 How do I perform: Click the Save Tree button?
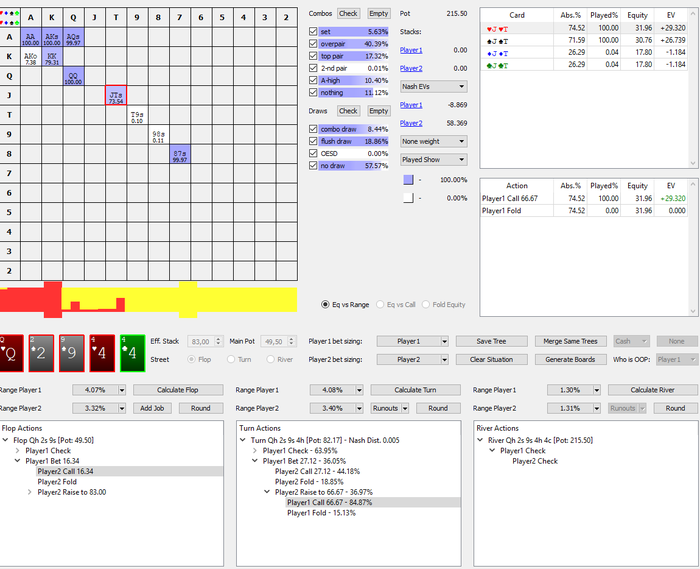pyautogui.click(x=492, y=341)
